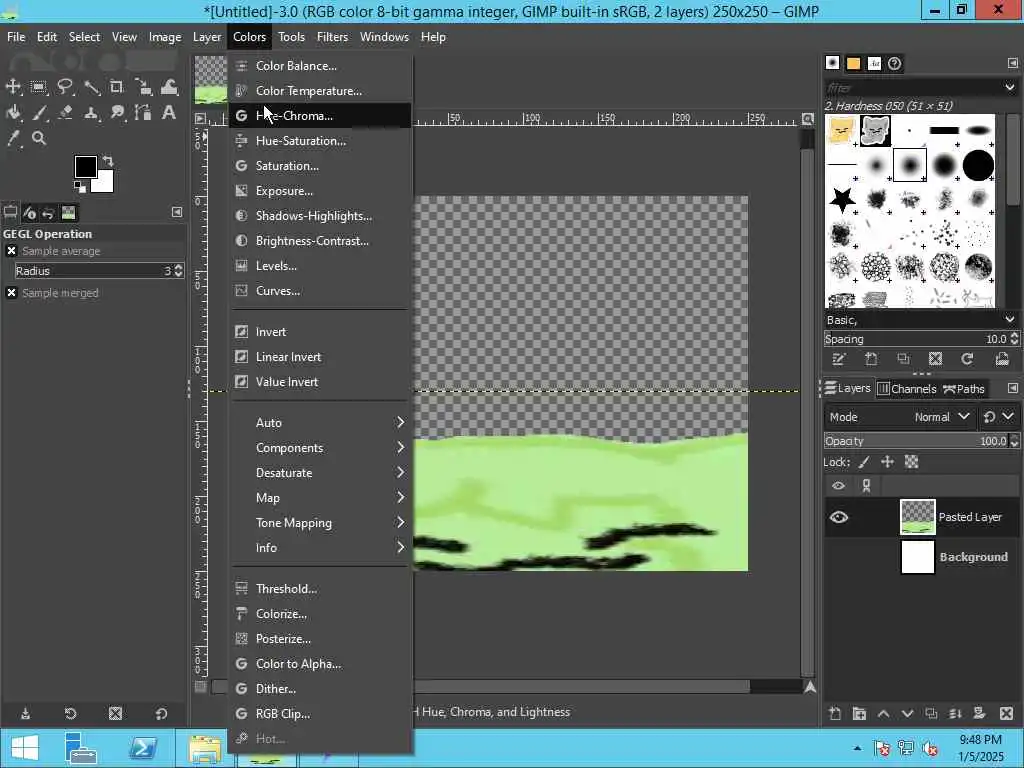The height and width of the screenshot is (768, 1024).
Task: Open Device Status tab in tool options dock
Action: (29, 213)
